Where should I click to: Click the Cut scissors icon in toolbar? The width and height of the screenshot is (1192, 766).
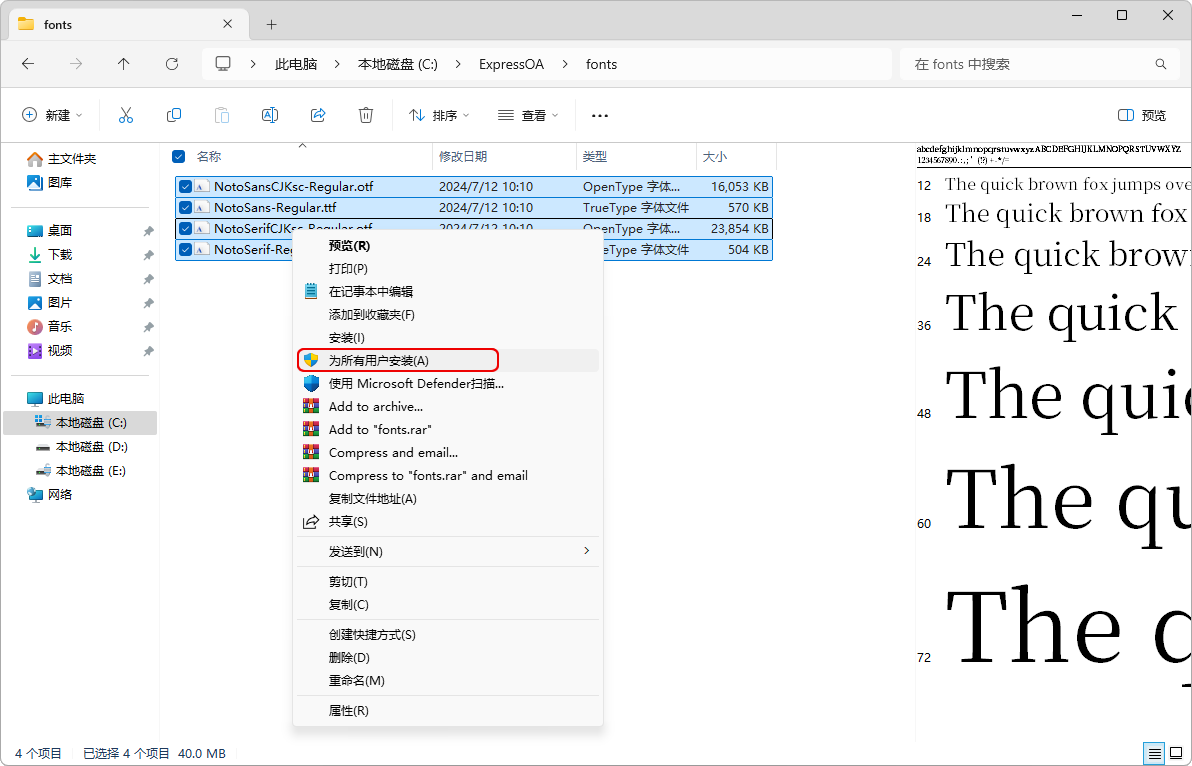point(126,115)
